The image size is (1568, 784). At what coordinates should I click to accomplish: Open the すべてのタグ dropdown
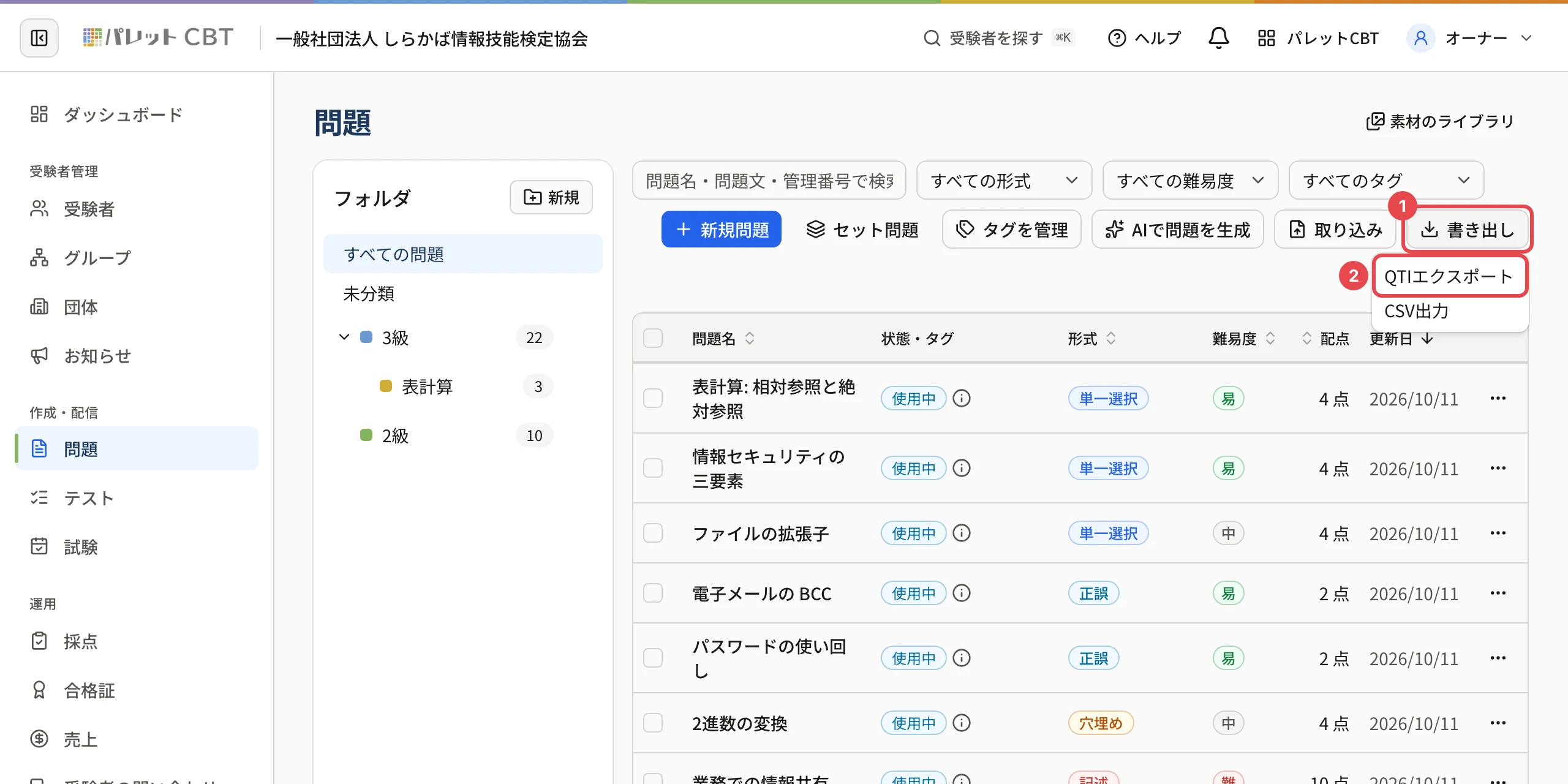1386,180
